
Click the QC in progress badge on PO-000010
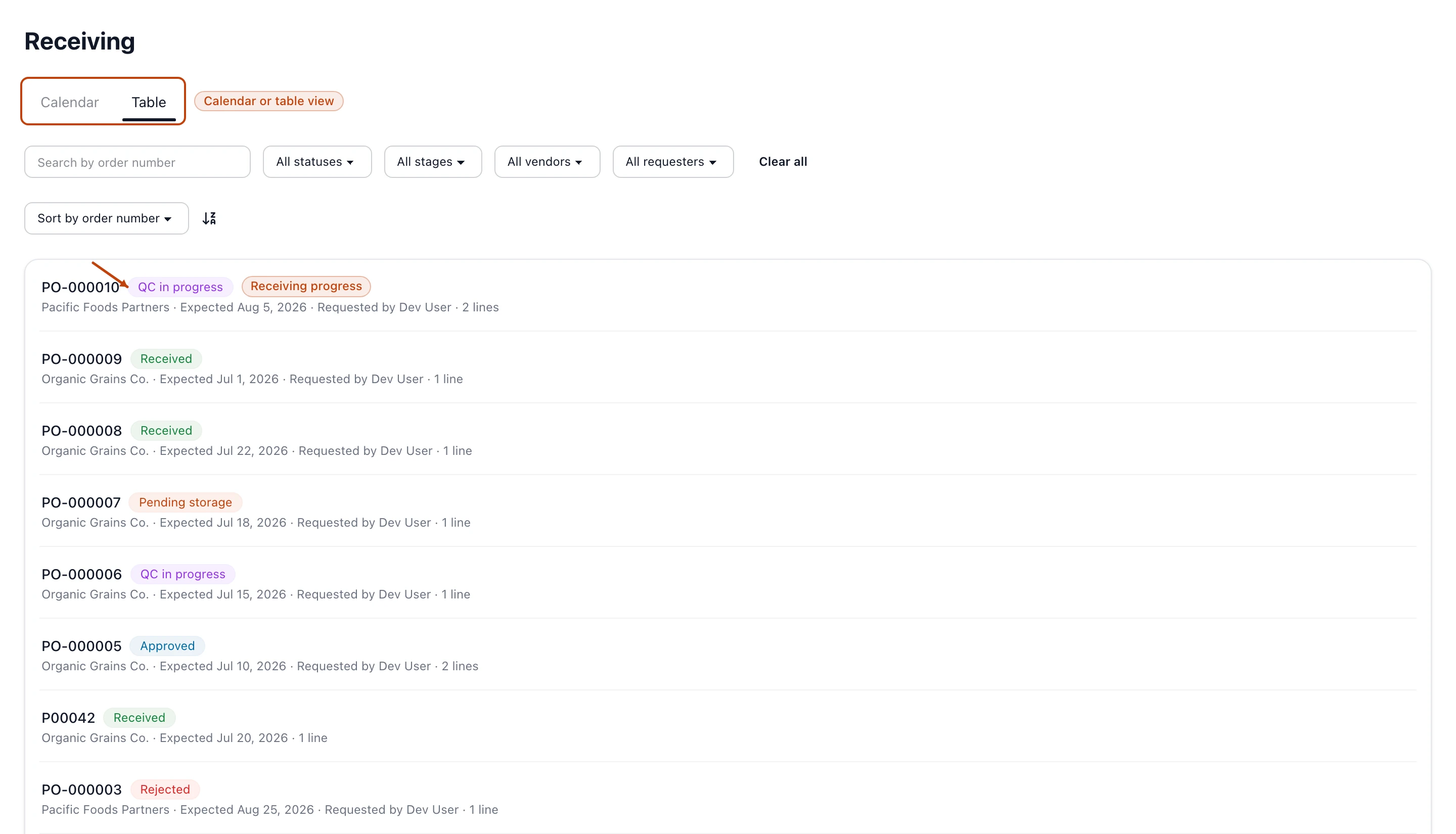[180, 287]
